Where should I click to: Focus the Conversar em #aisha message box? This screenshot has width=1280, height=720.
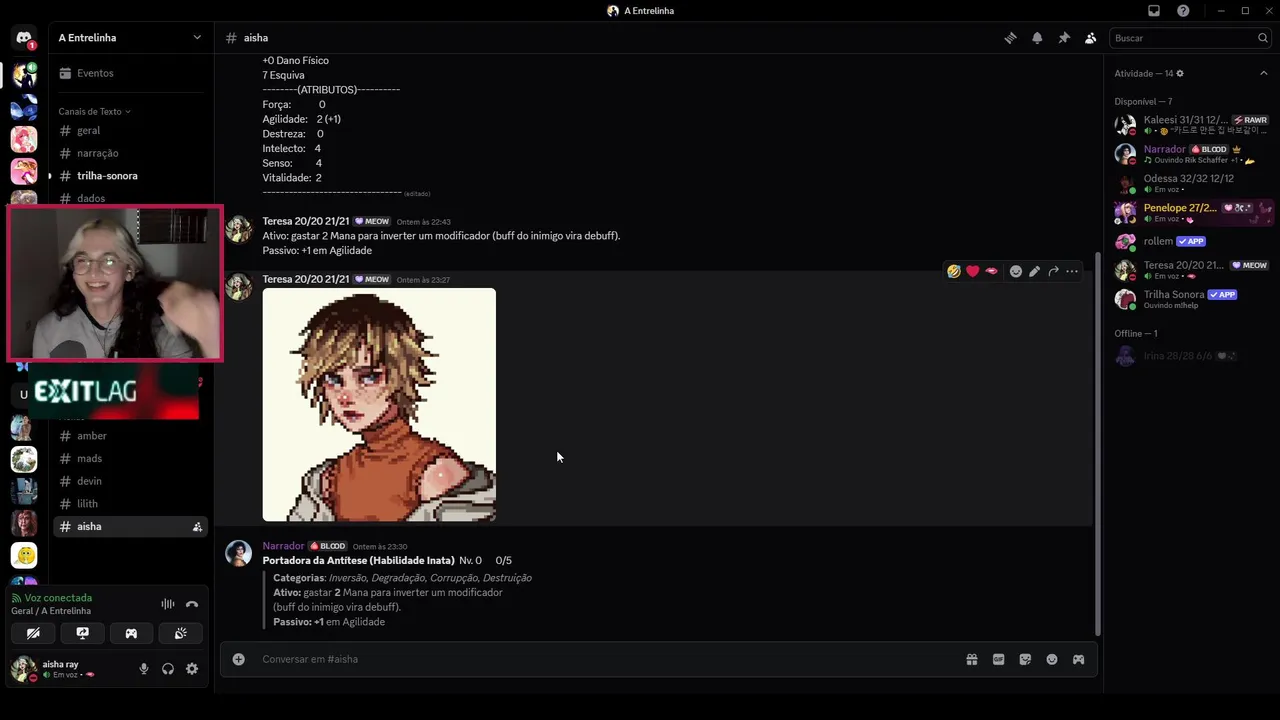pos(600,659)
